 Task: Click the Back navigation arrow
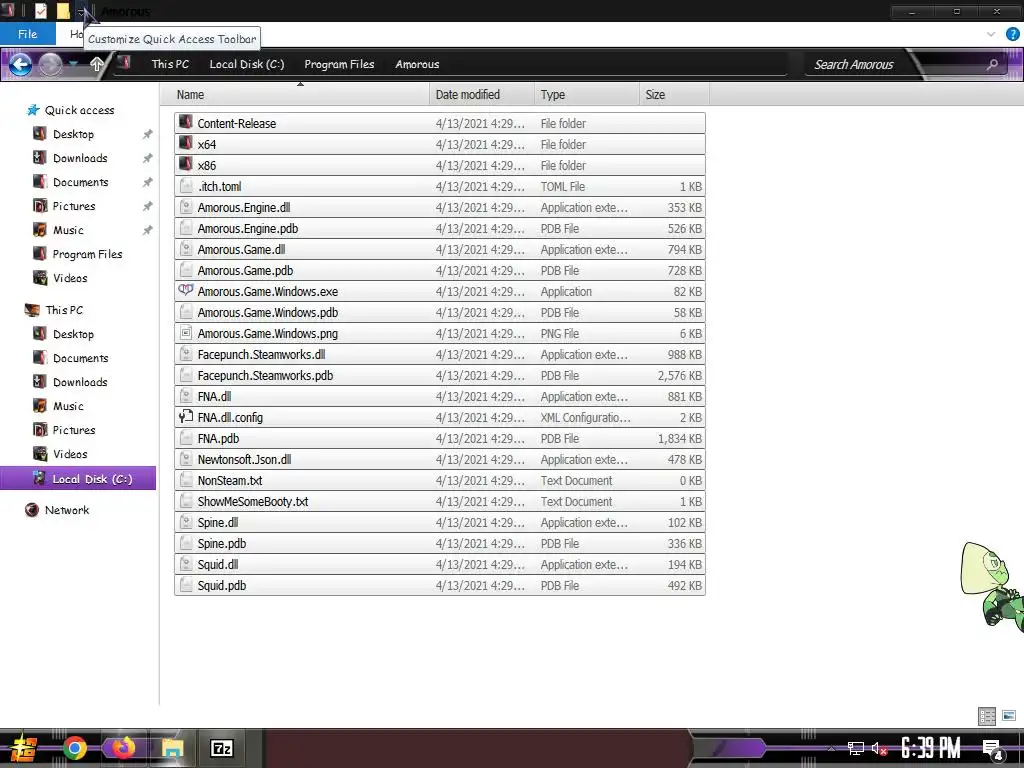(20, 64)
